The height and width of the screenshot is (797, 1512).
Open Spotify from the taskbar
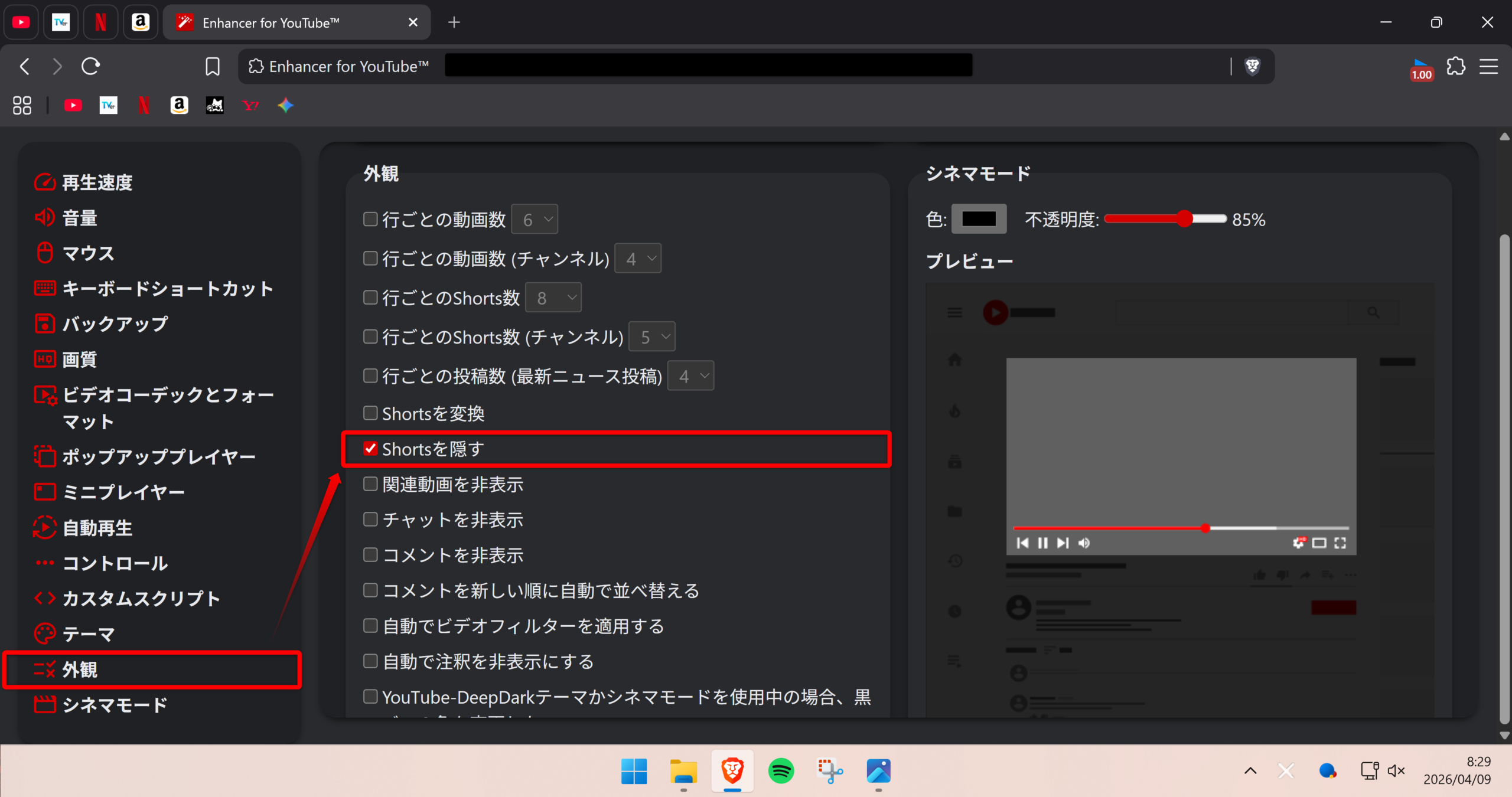coord(781,770)
